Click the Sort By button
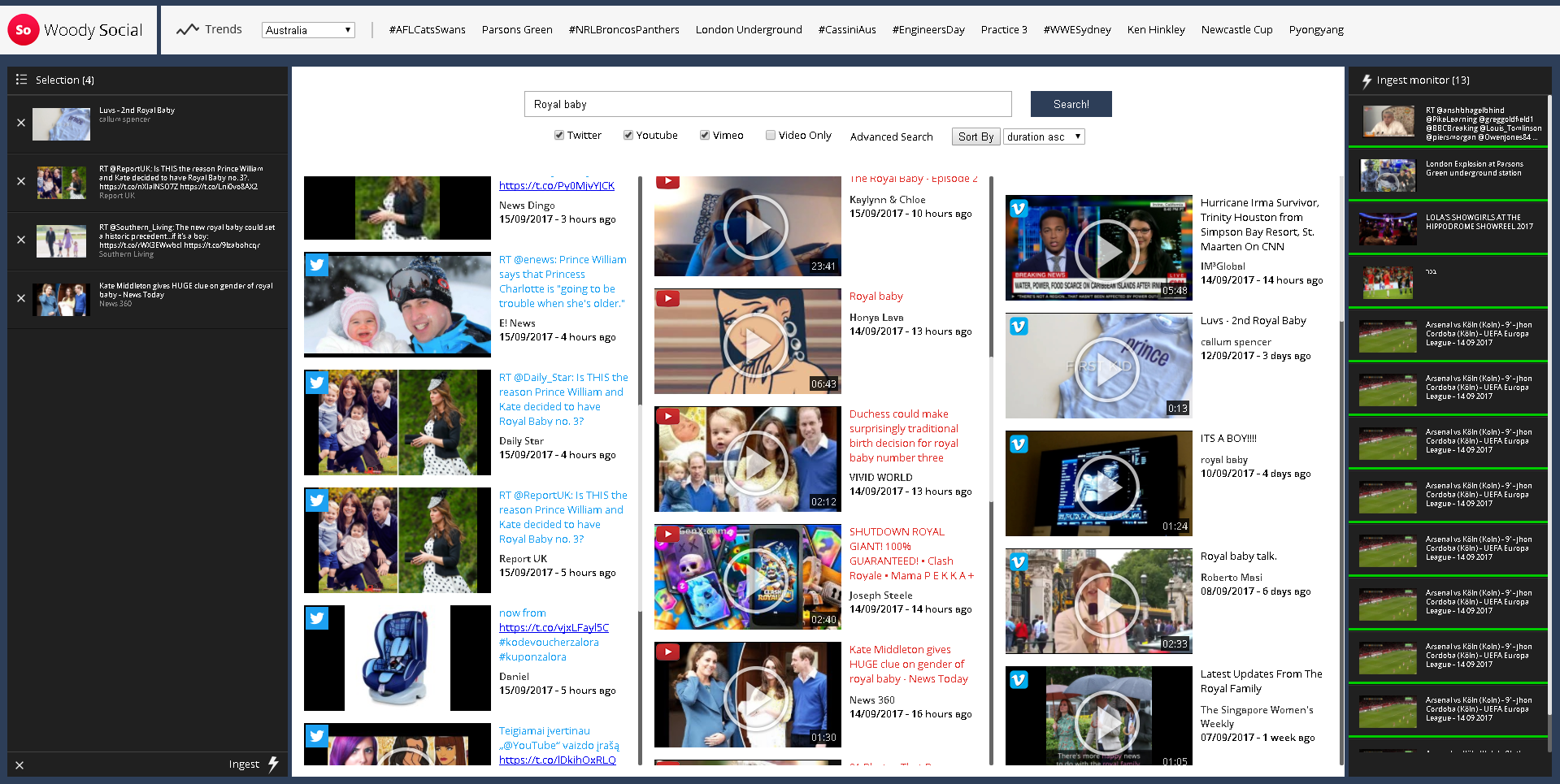 (976, 136)
